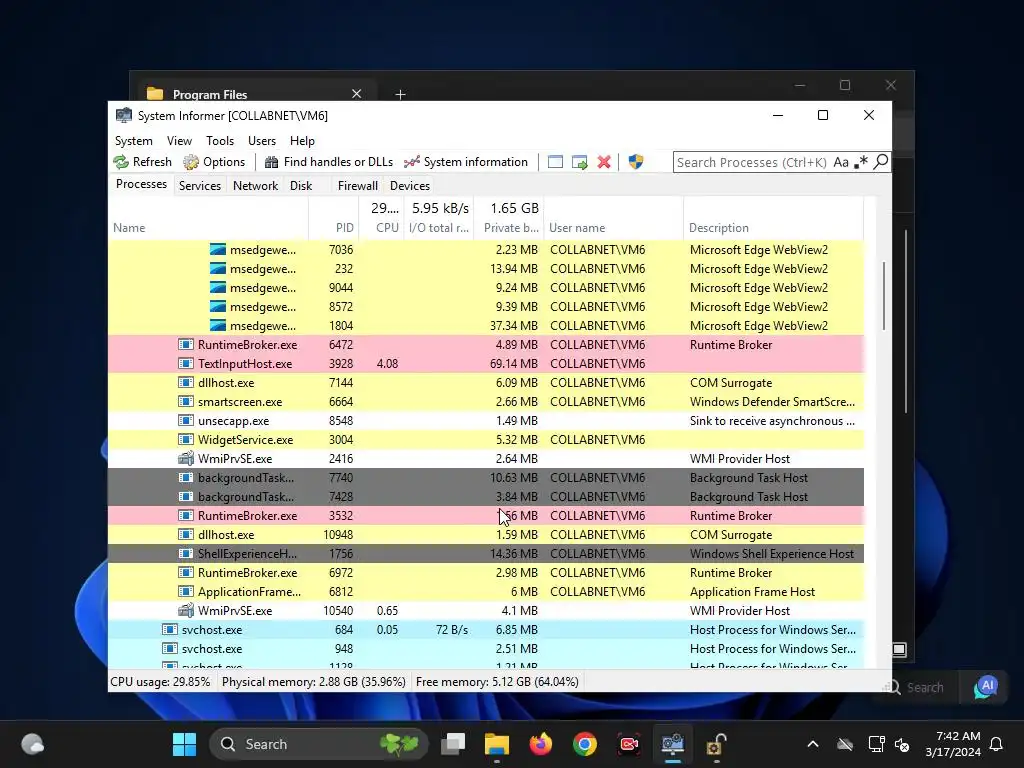Click WmiPrvSE.exe icon for PID 10540
Viewport: 1024px width, 768px height.
186,611
